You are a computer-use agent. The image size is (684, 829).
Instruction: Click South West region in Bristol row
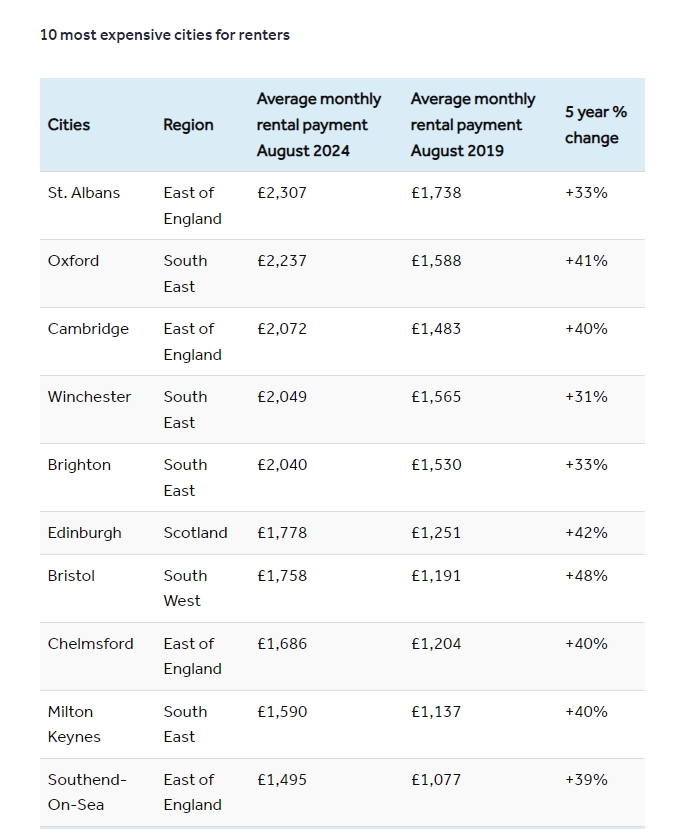(x=185, y=588)
